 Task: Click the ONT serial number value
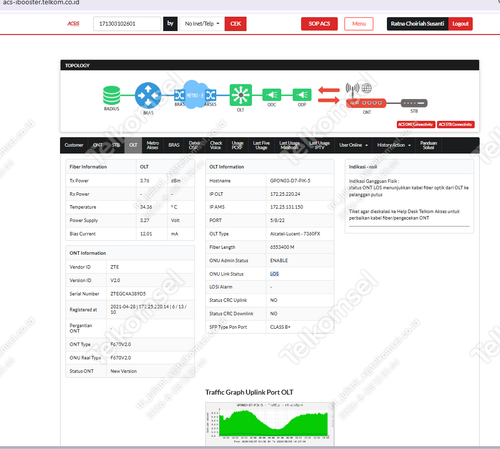(x=128, y=294)
